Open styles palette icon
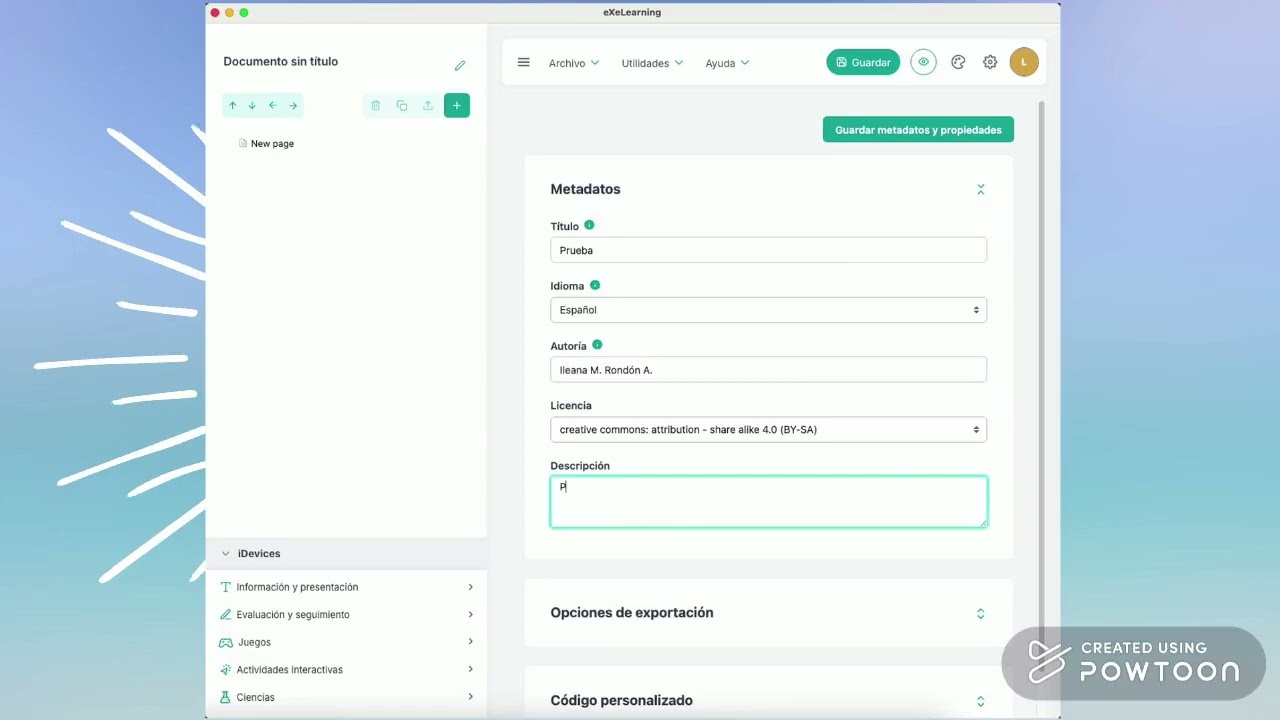Viewport: 1280px width, 720px height. click(x=958, y=62)
